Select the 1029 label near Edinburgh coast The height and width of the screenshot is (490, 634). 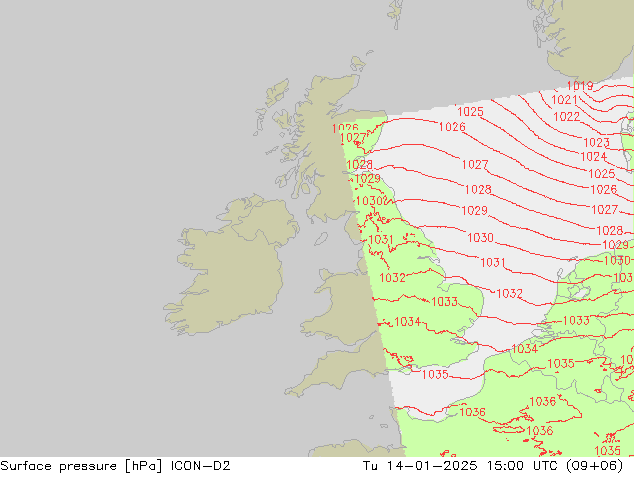pos(367,178)
